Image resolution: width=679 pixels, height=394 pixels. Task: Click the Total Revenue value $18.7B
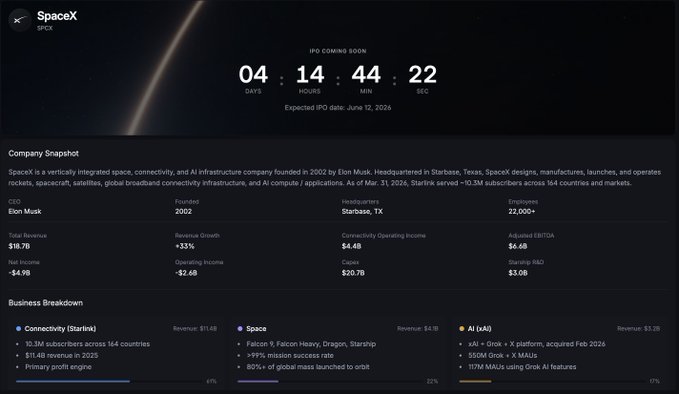coord(19,246)
